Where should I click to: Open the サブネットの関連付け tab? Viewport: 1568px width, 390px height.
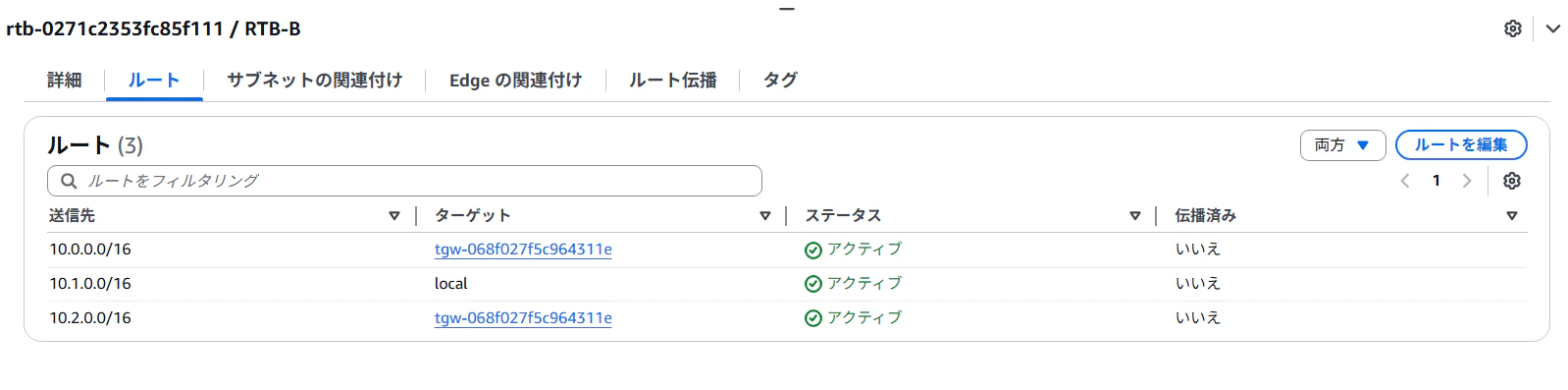click(x=315, y=81)
